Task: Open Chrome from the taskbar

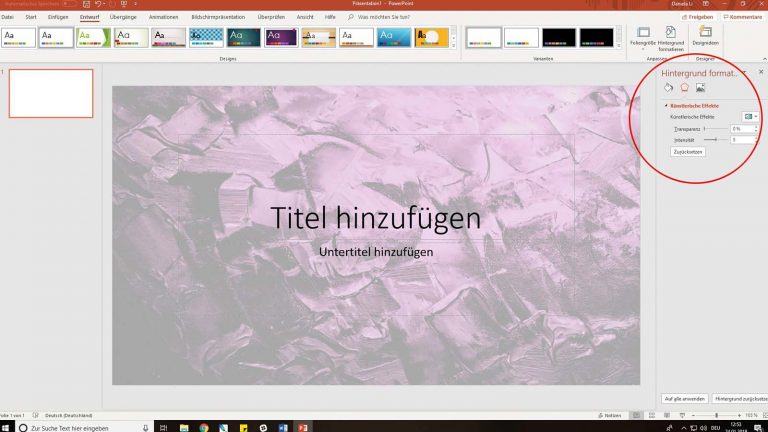Action: (204, 428)
